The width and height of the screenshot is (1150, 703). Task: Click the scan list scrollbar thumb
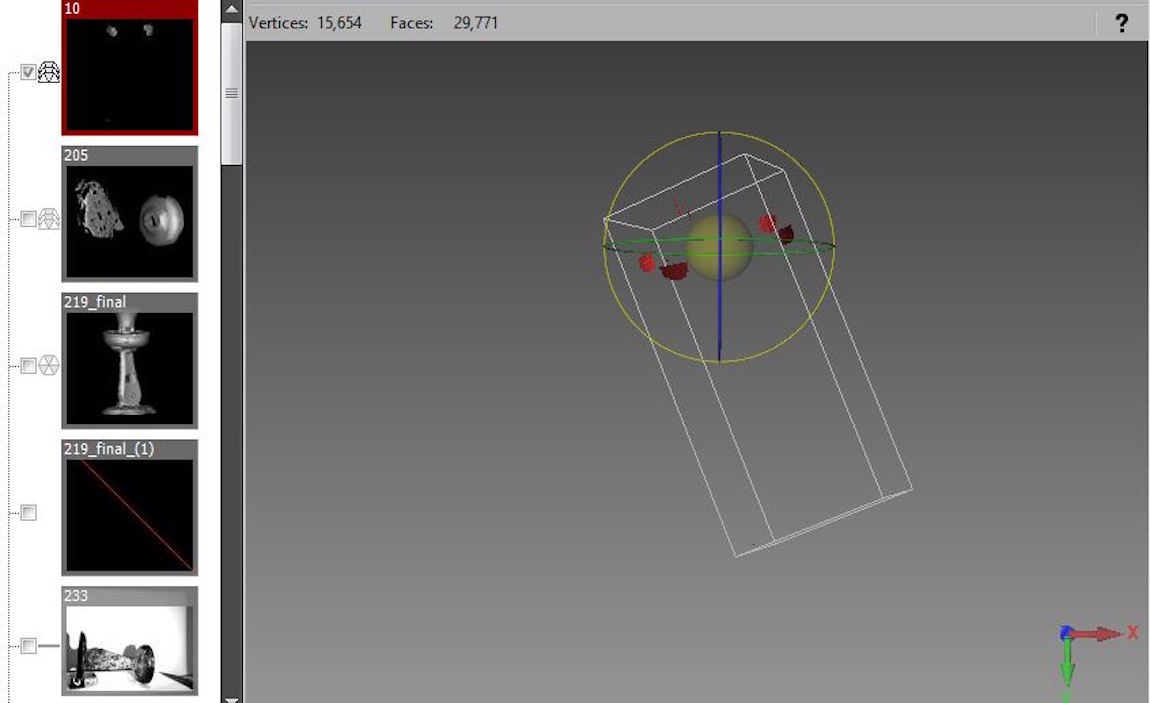point(231,93)
